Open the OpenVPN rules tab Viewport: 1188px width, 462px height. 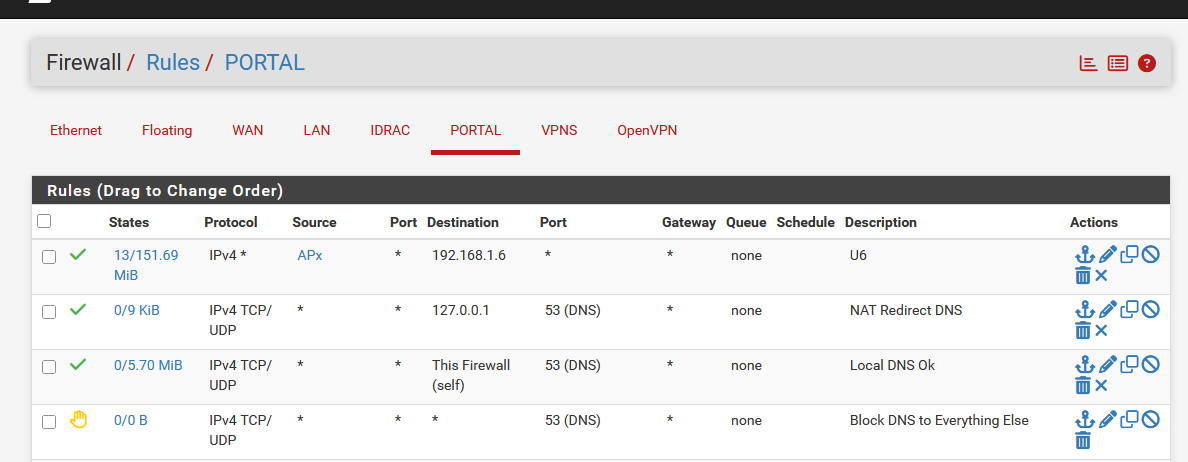647,130
